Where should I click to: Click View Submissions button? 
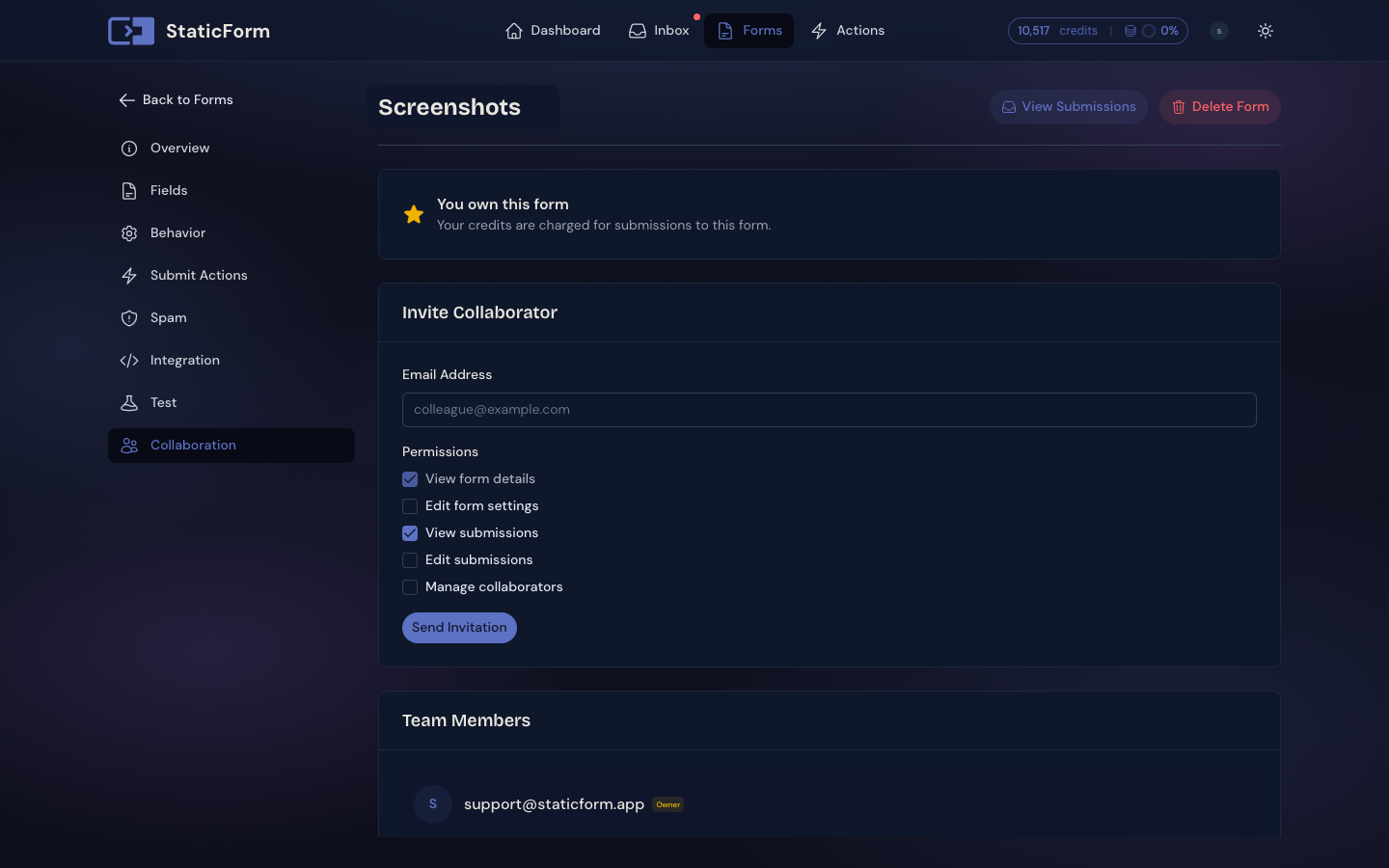[x=1069, y=107]
